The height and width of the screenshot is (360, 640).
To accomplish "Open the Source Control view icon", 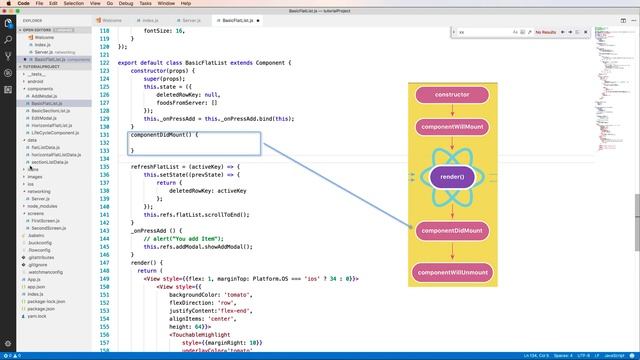I will (8, 56).
